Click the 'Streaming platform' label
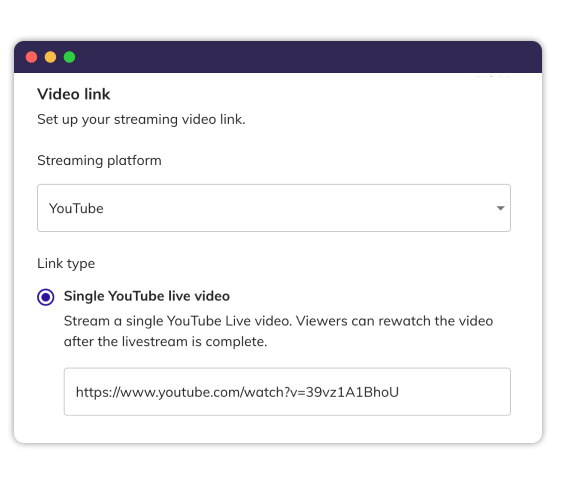The image size is (571, 482). [99, 161]
